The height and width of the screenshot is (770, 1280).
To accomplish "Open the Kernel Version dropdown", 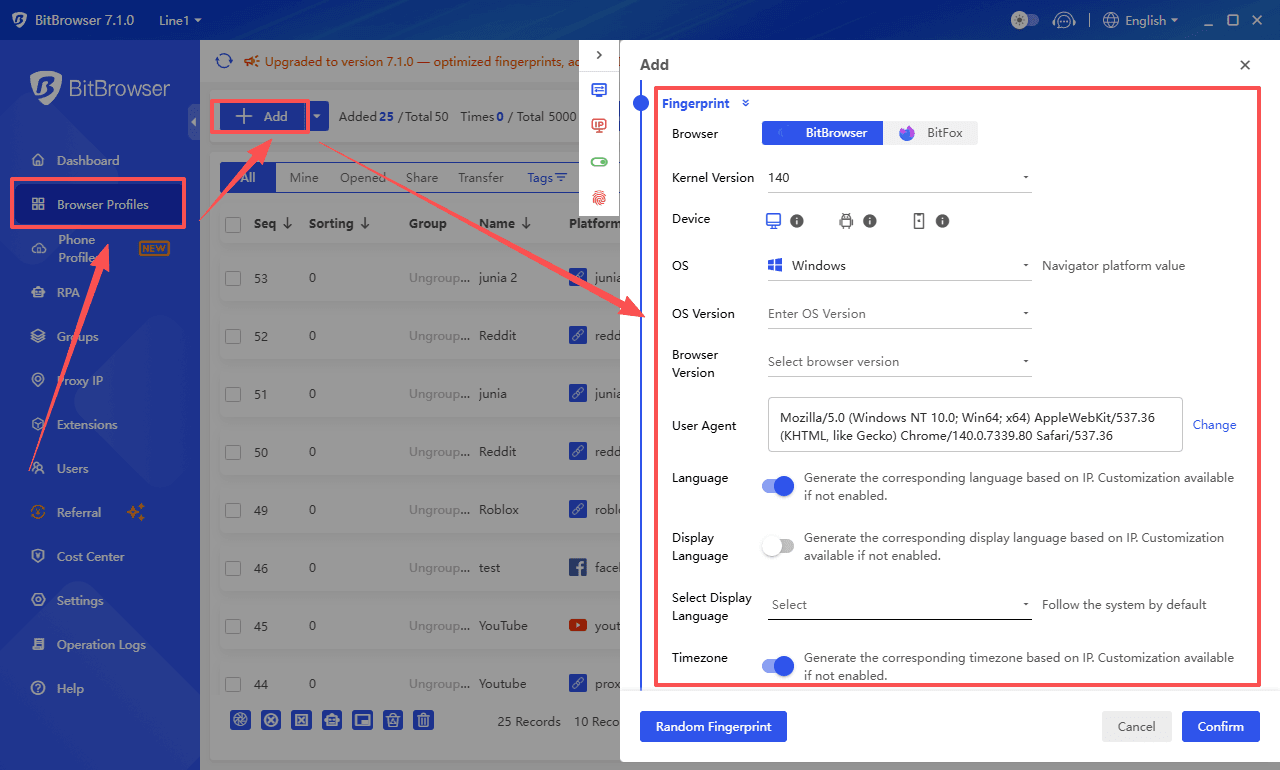I will (x=1027, y=177).
